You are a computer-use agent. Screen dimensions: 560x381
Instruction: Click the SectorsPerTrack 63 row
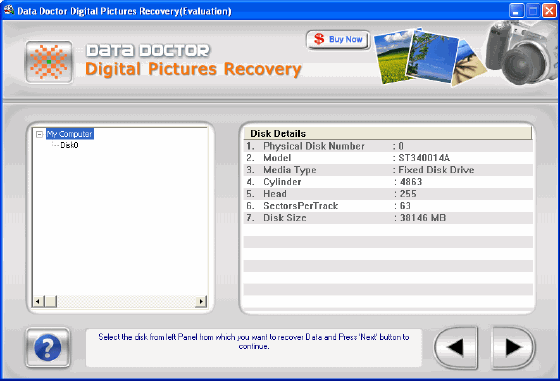tap(388, 206)
